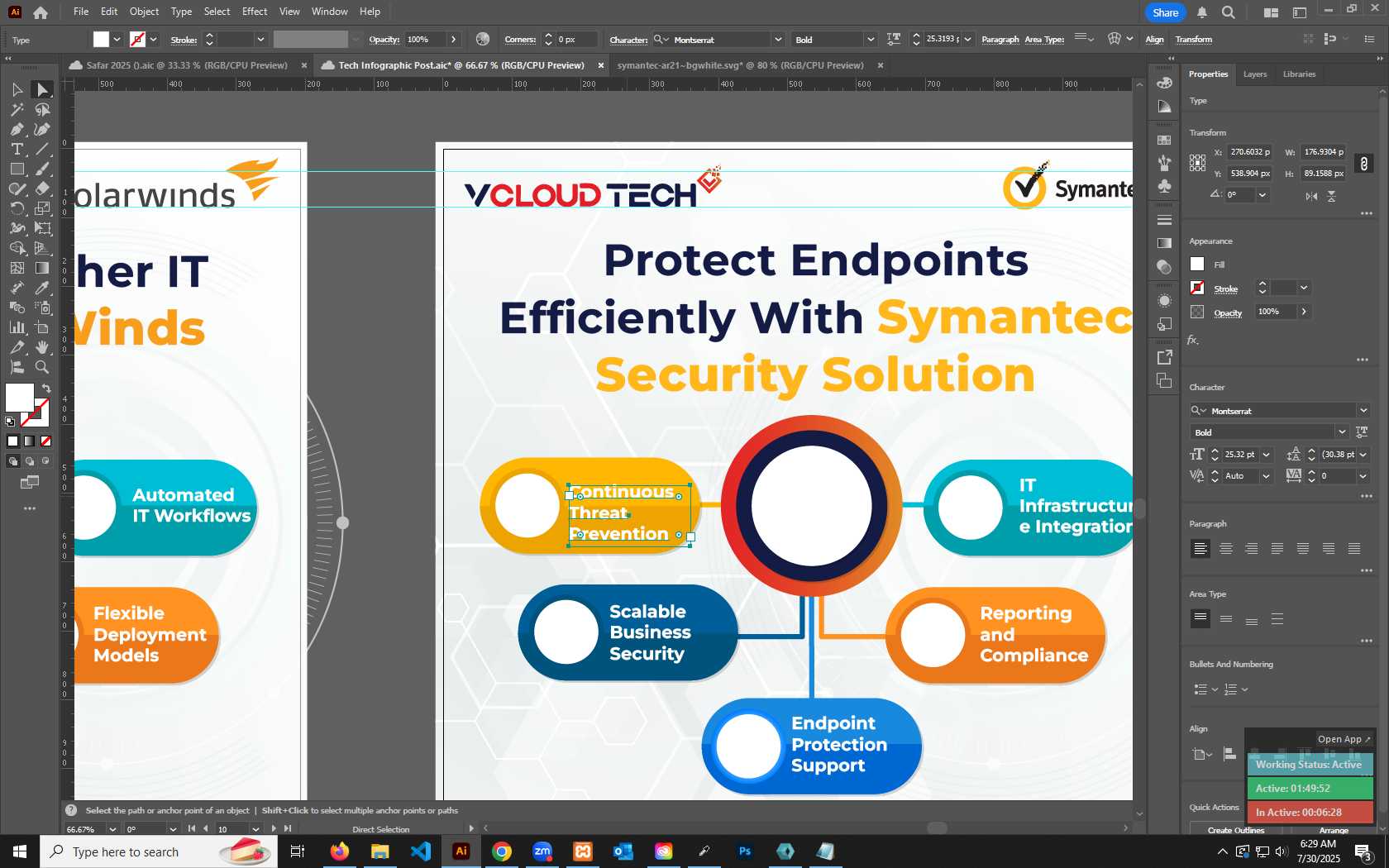The height and width of the screenshot is (868, 1389).
Task: Set color mode to None in toolbar
Action: (46, 441)
